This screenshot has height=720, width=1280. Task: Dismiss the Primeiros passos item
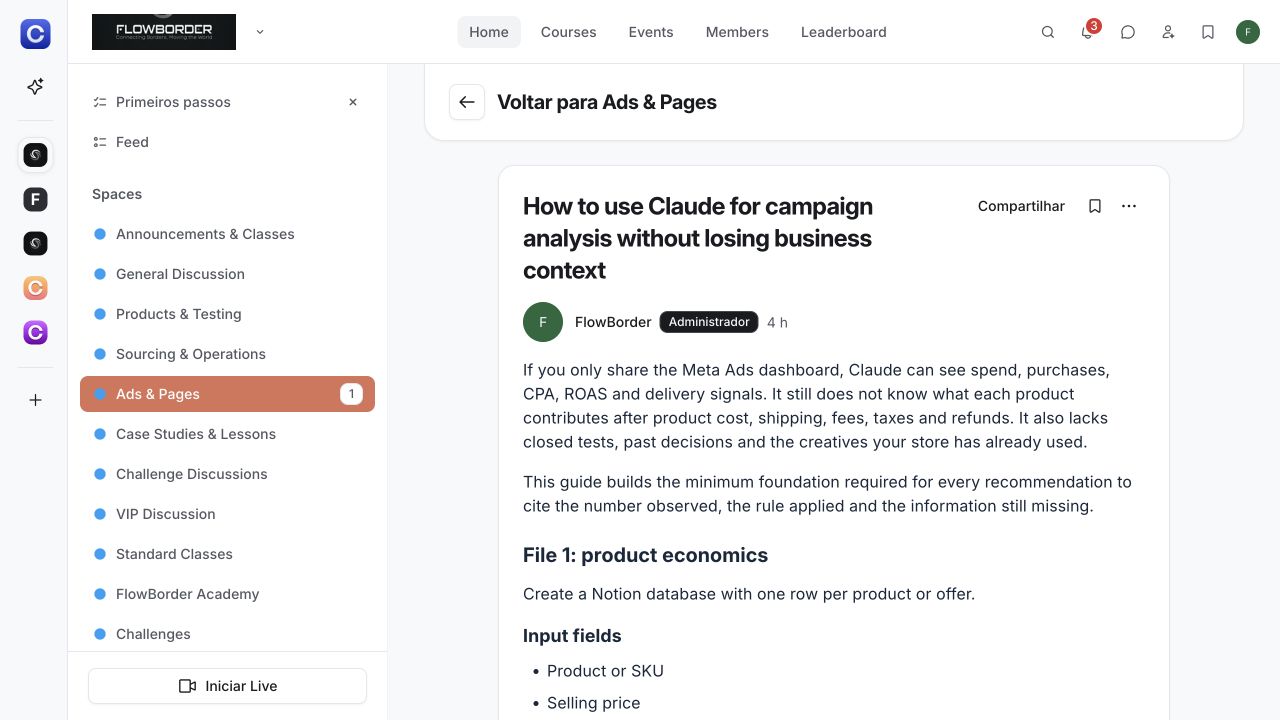click(353, 102)
